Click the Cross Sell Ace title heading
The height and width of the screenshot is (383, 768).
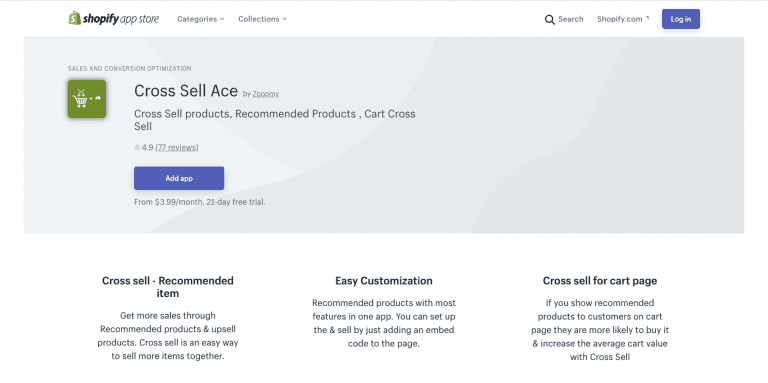point(186,91)
